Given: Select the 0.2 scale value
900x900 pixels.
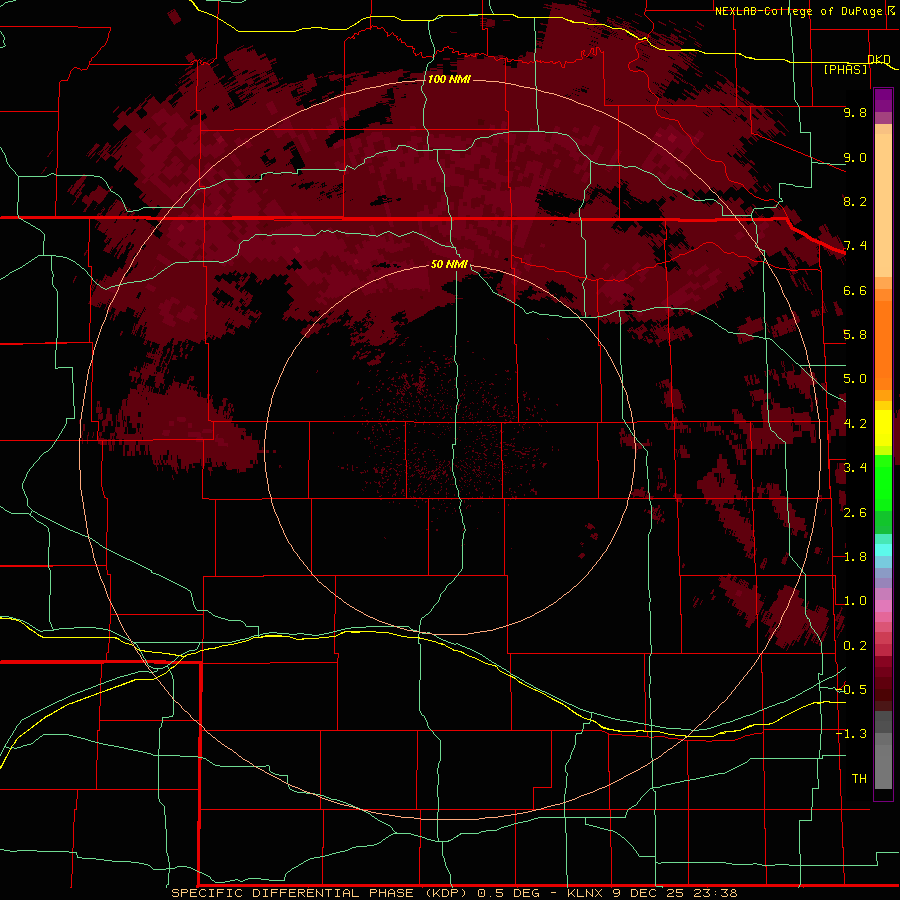Looking at the screenshot, I should (855, 646).
